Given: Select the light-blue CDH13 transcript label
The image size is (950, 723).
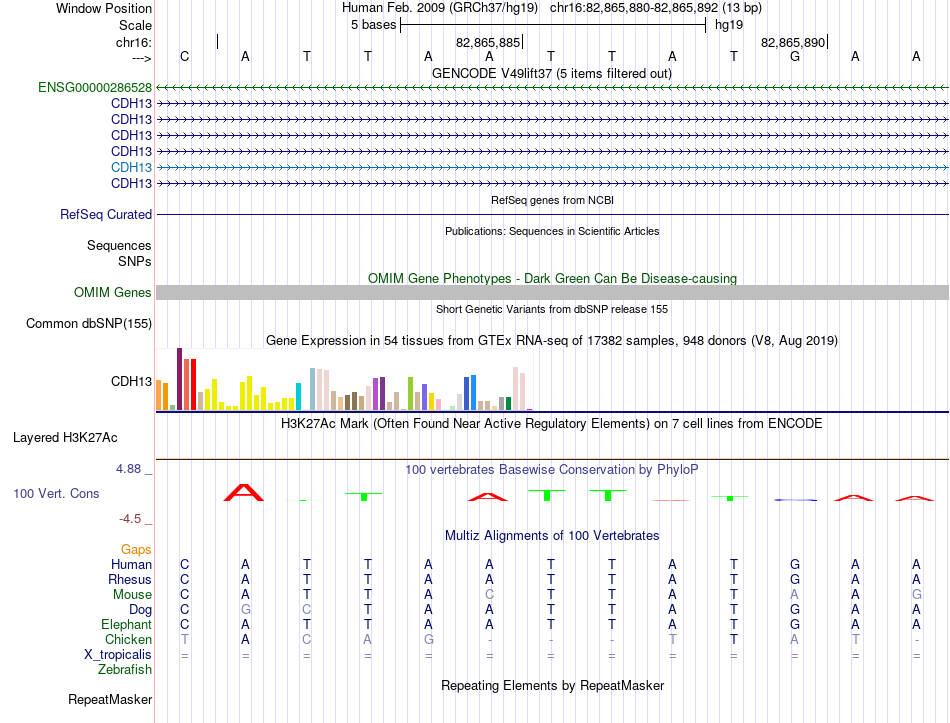Looking at the screenshot, I should (x=131, y=167).
